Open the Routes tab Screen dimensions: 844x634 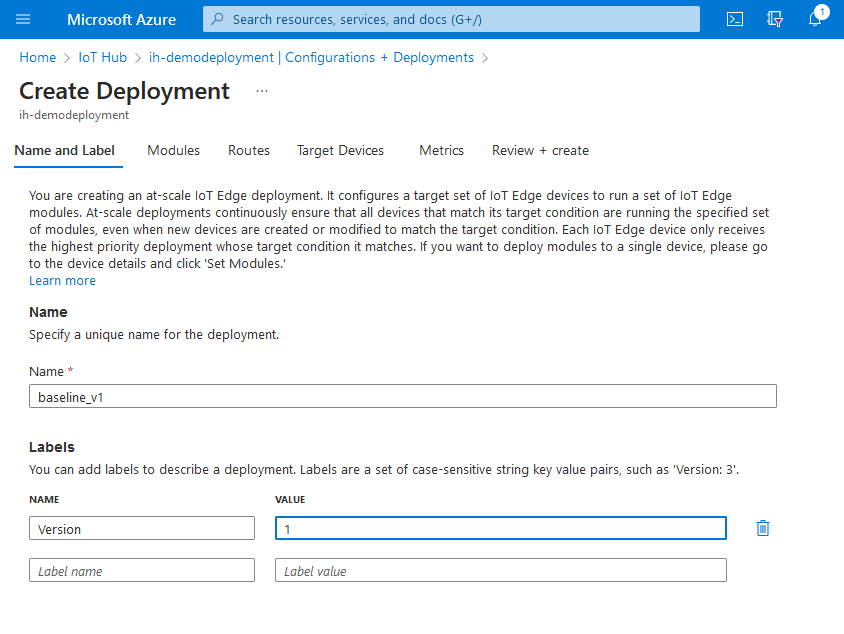coord(249,150)
